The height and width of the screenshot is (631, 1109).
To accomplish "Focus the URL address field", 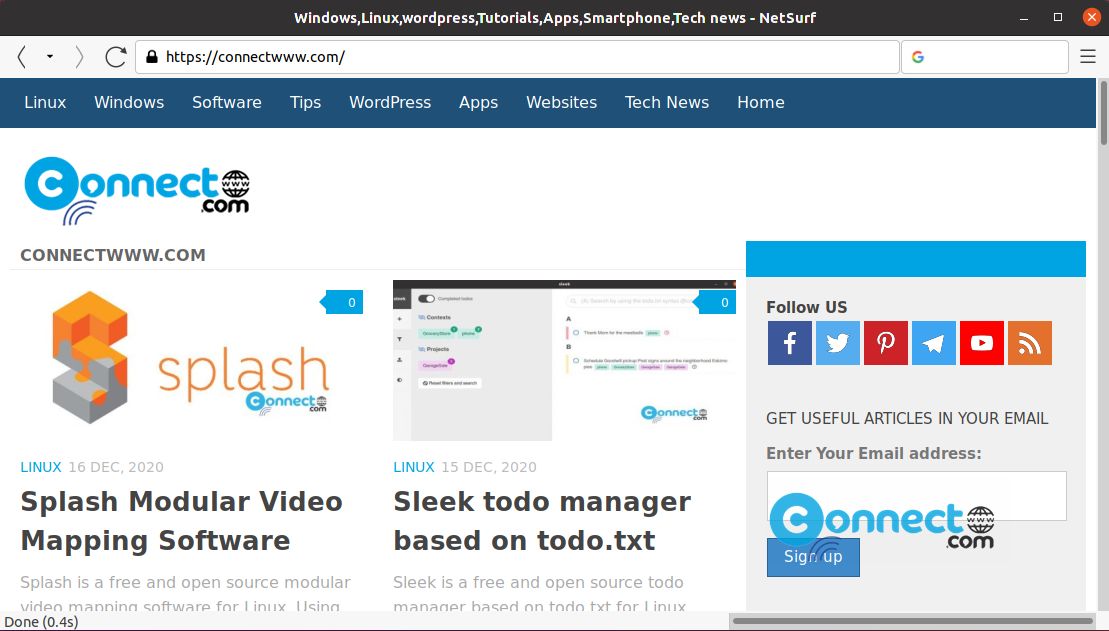I will (x=517, y=57).
